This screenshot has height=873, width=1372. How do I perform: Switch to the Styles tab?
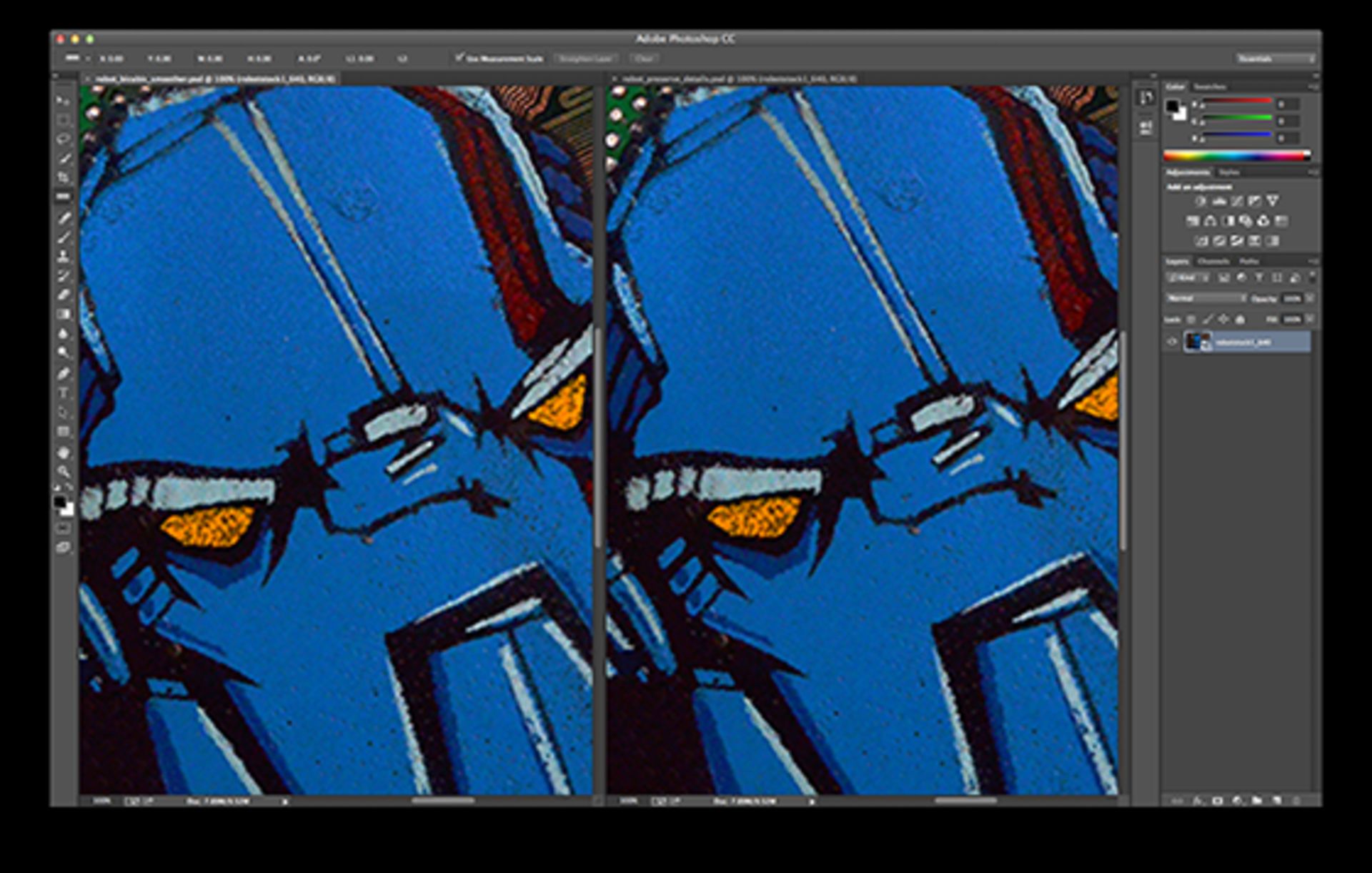1229,172
